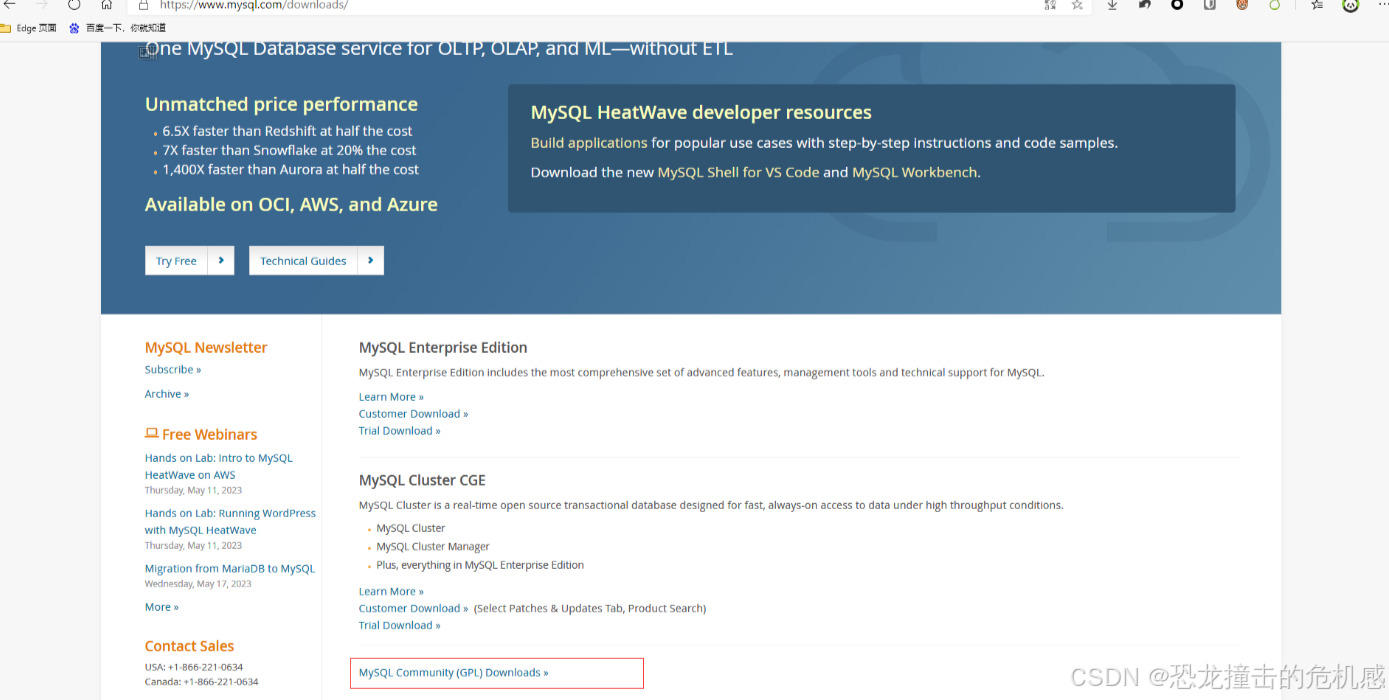
Task: Click Customer Download under MySQL Cluster CGE
Action: point(413,608)
